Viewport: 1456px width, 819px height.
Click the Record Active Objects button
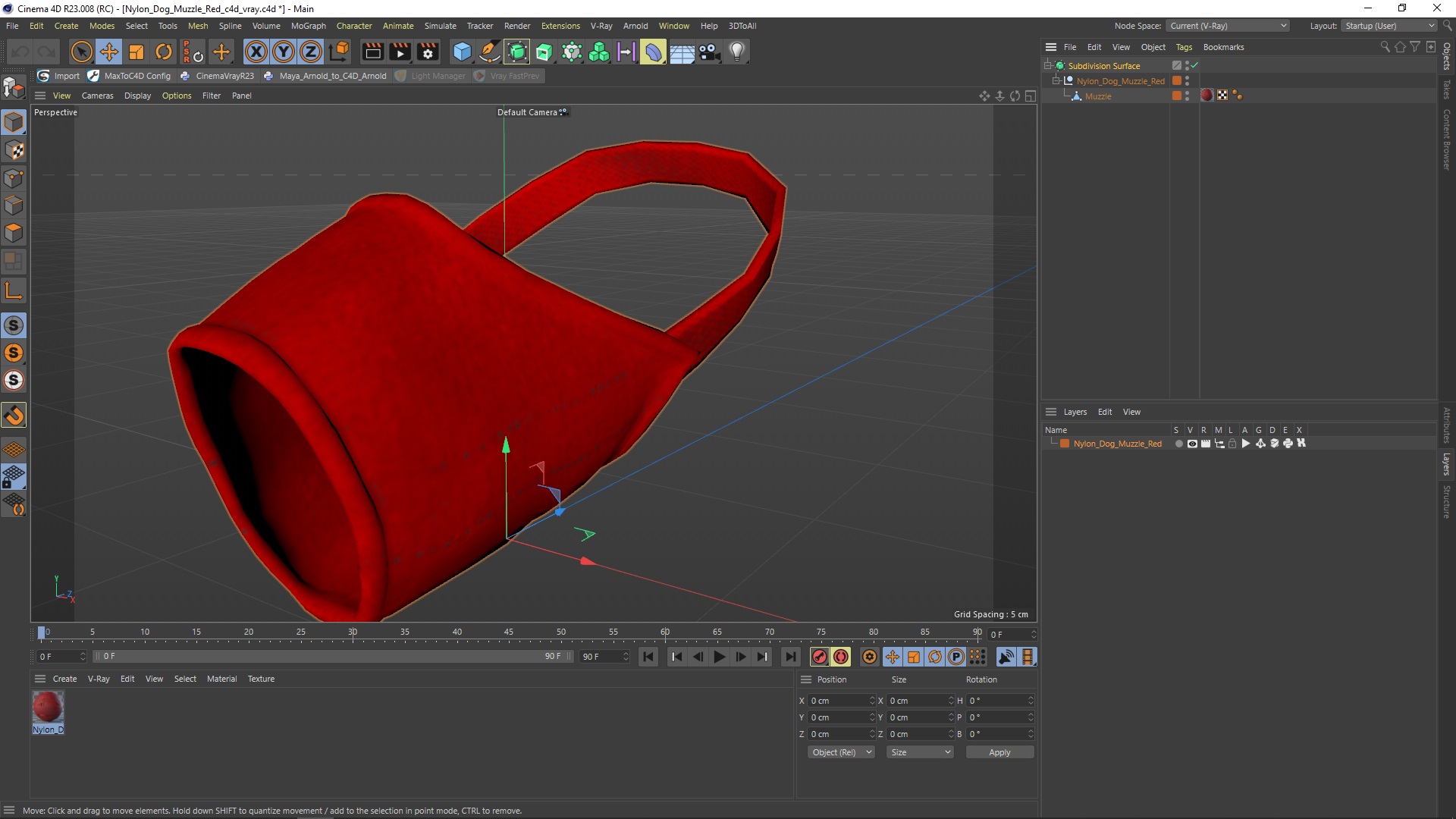pyautogui.click(x=819, y=657)
